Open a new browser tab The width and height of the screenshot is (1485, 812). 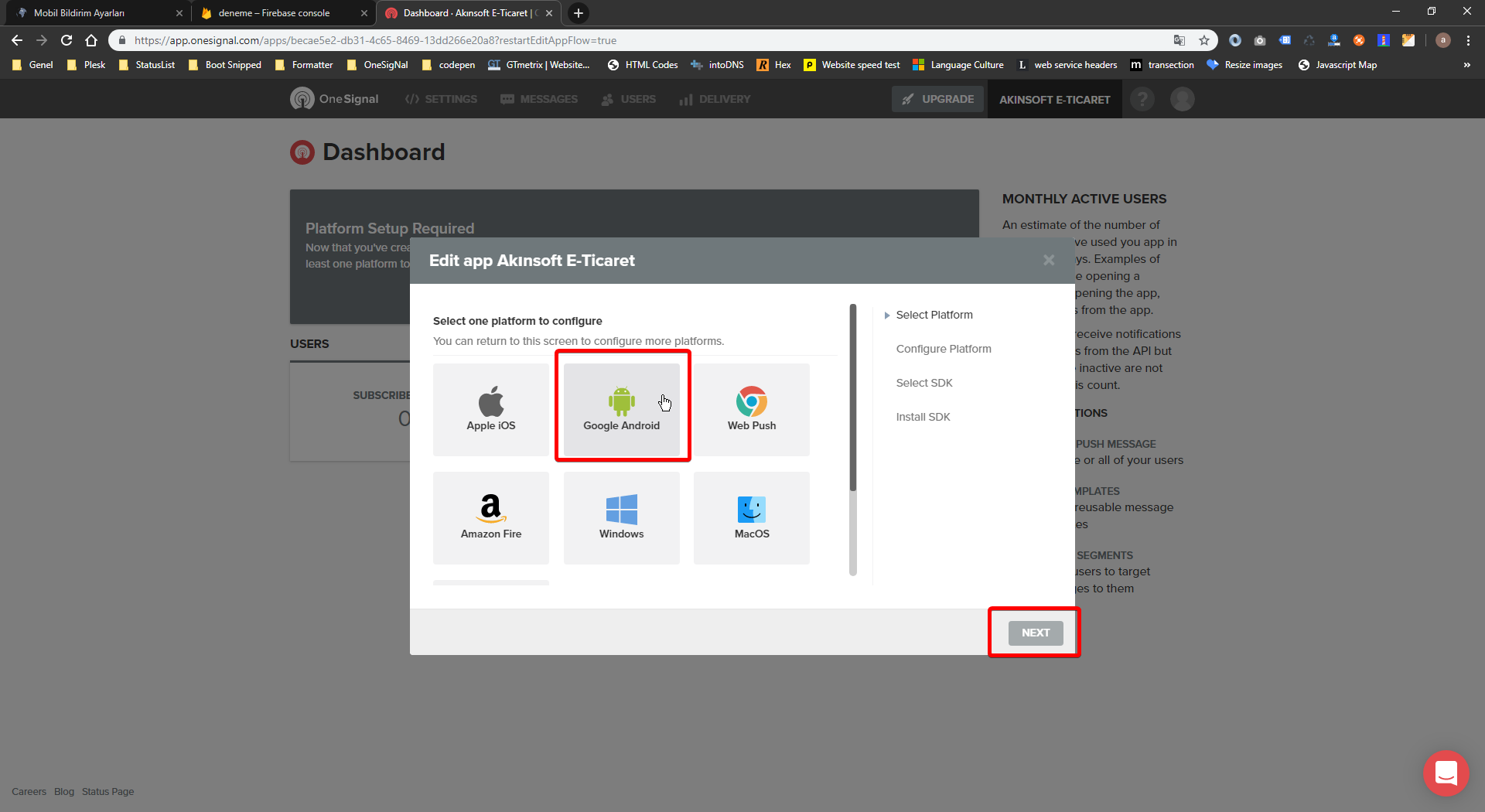pyautogui.click(x=578, y=13)
